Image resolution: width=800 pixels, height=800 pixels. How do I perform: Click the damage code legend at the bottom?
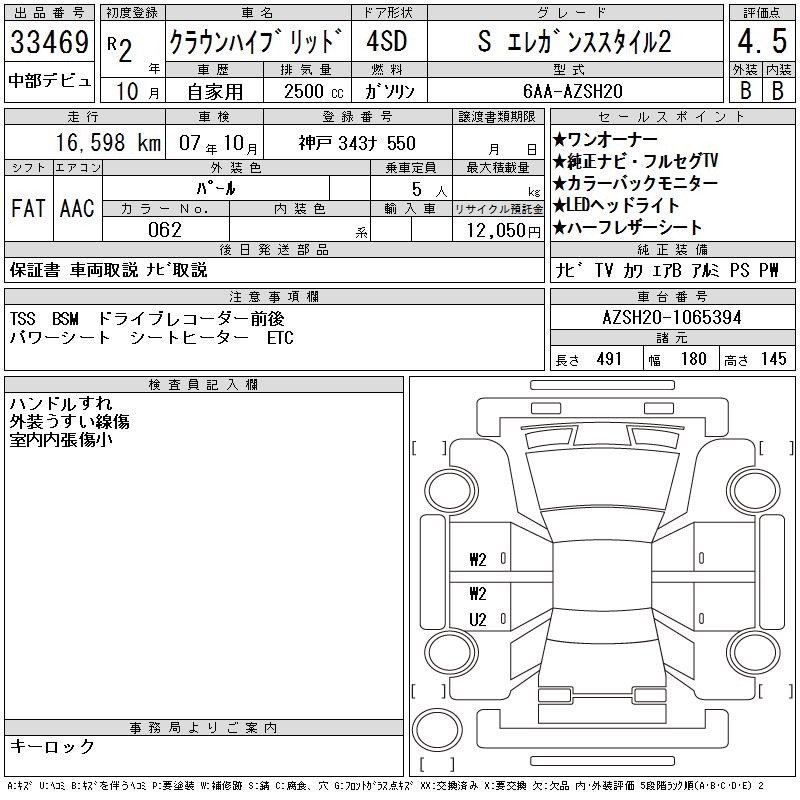[x=386, y=786]
